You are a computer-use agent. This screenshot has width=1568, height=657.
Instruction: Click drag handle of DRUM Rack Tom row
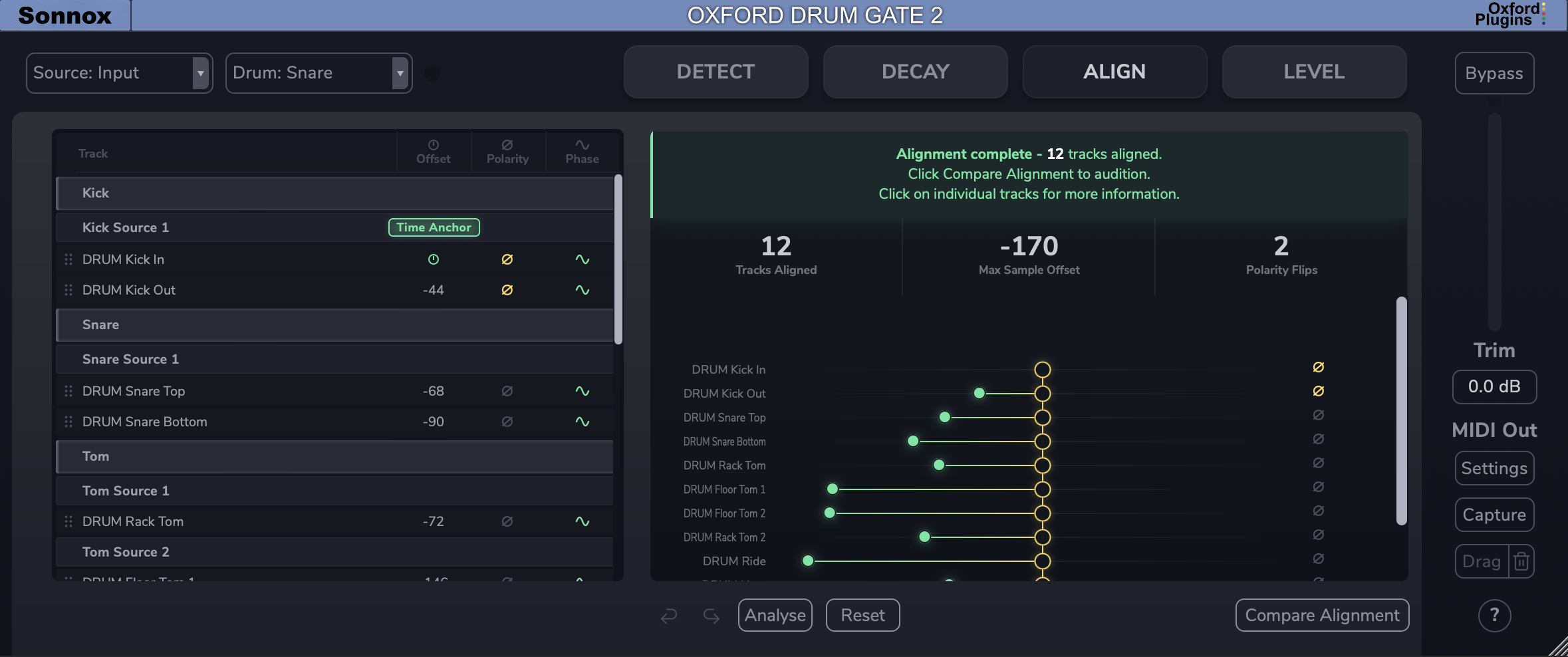(x=68, y=521)
